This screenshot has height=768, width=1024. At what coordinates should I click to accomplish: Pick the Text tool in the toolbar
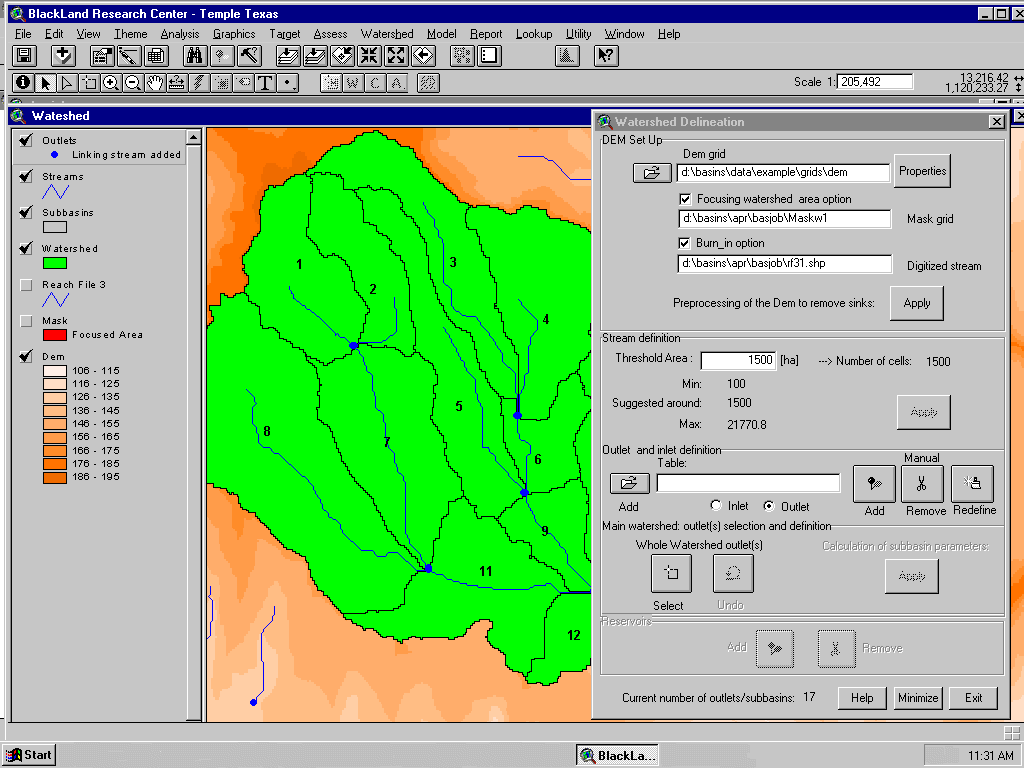266,83
